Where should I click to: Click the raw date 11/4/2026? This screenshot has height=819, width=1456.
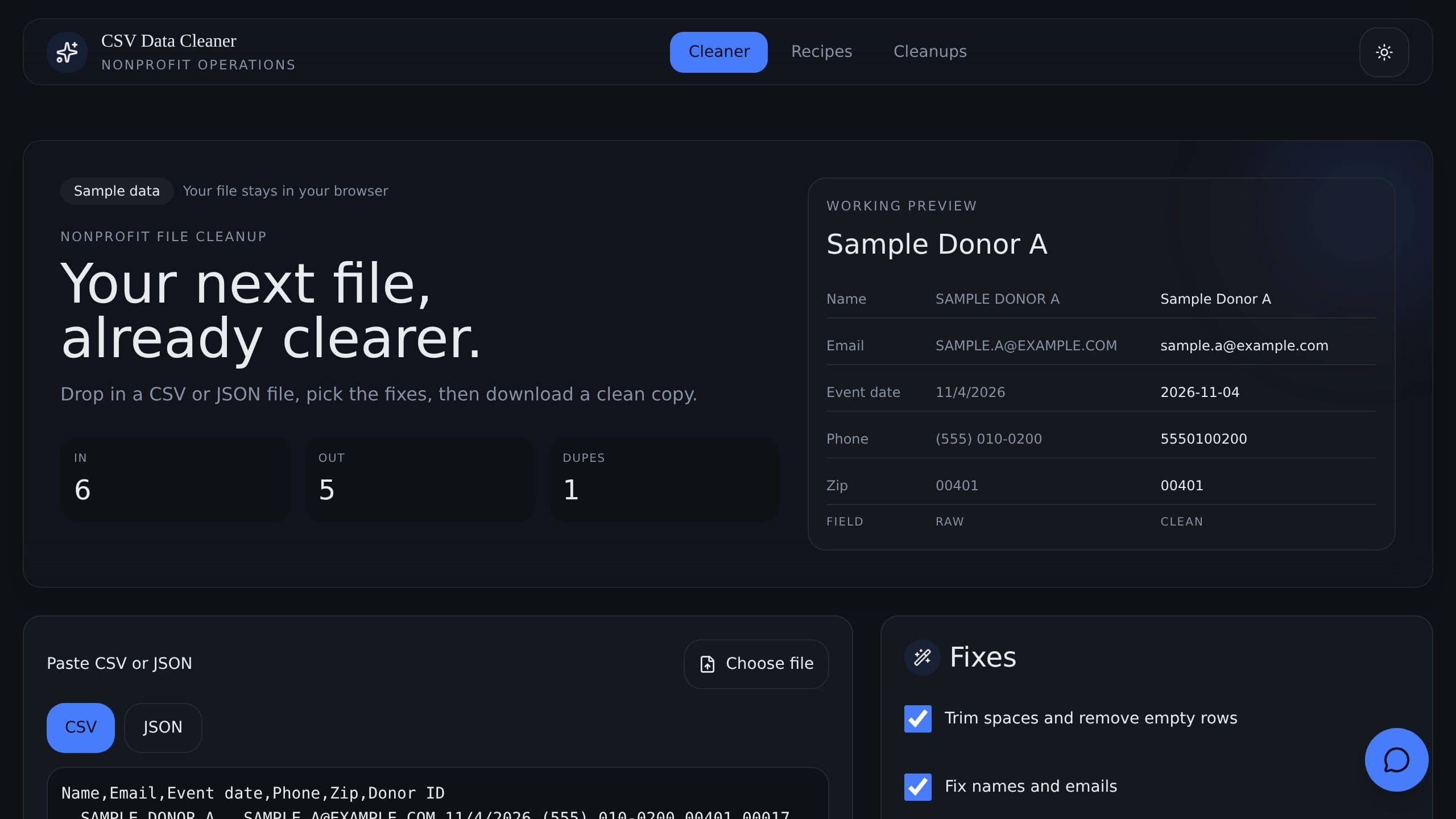970,392
